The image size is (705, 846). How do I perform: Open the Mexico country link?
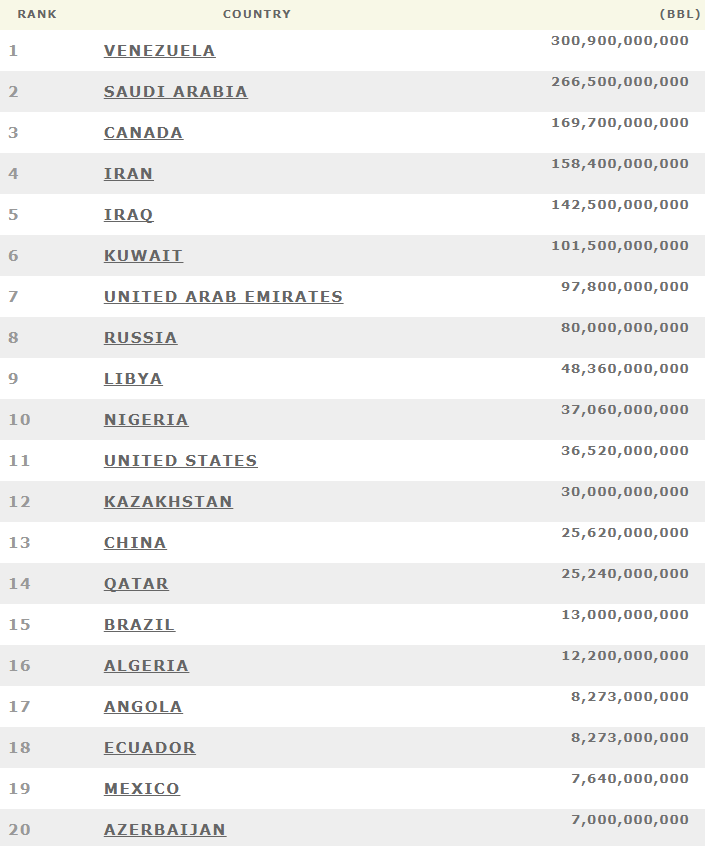[142, 789]
